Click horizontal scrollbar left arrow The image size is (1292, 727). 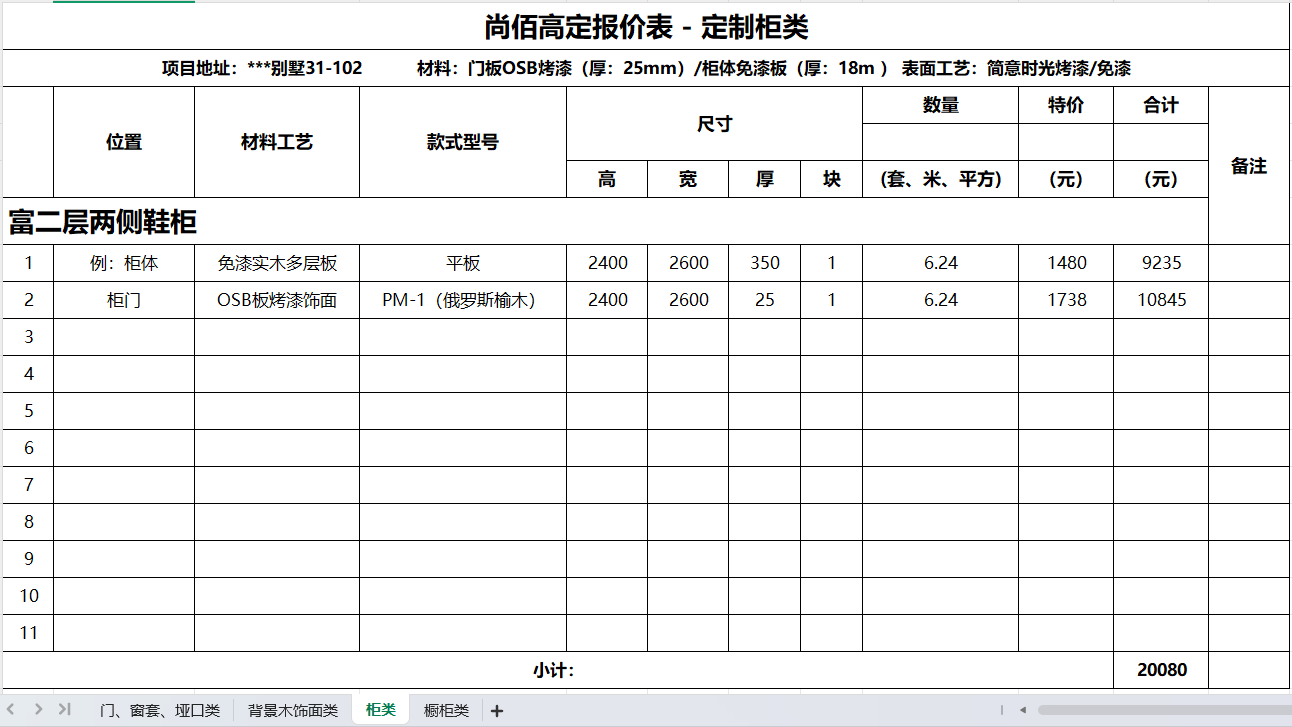(1023, 710)
